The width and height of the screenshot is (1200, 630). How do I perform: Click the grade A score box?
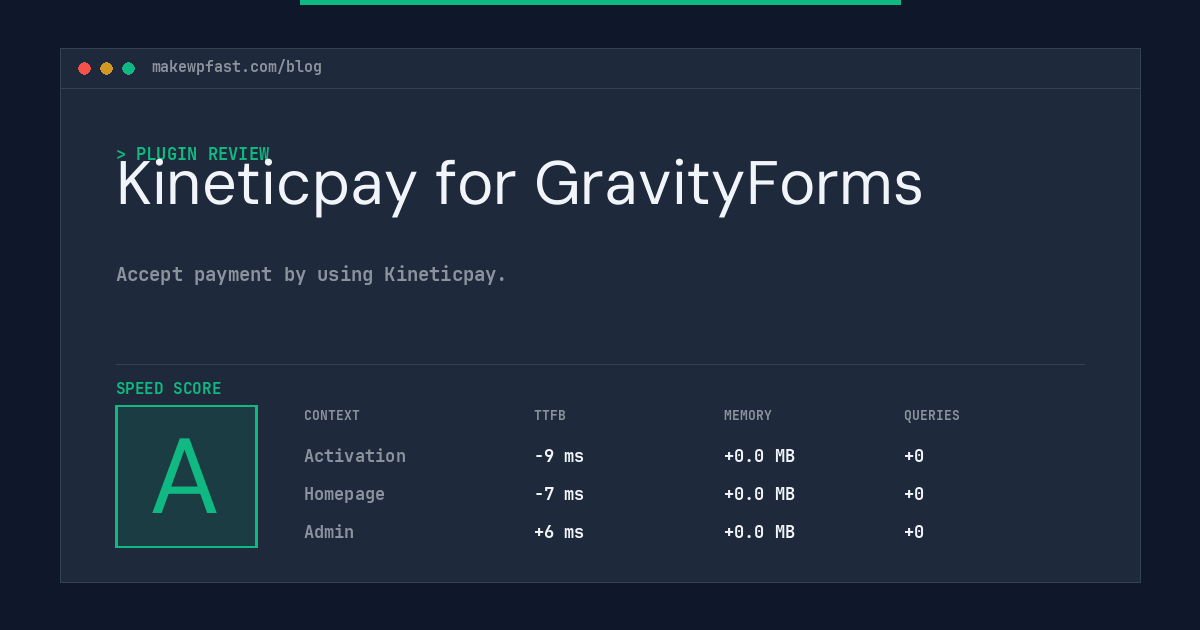186,476
